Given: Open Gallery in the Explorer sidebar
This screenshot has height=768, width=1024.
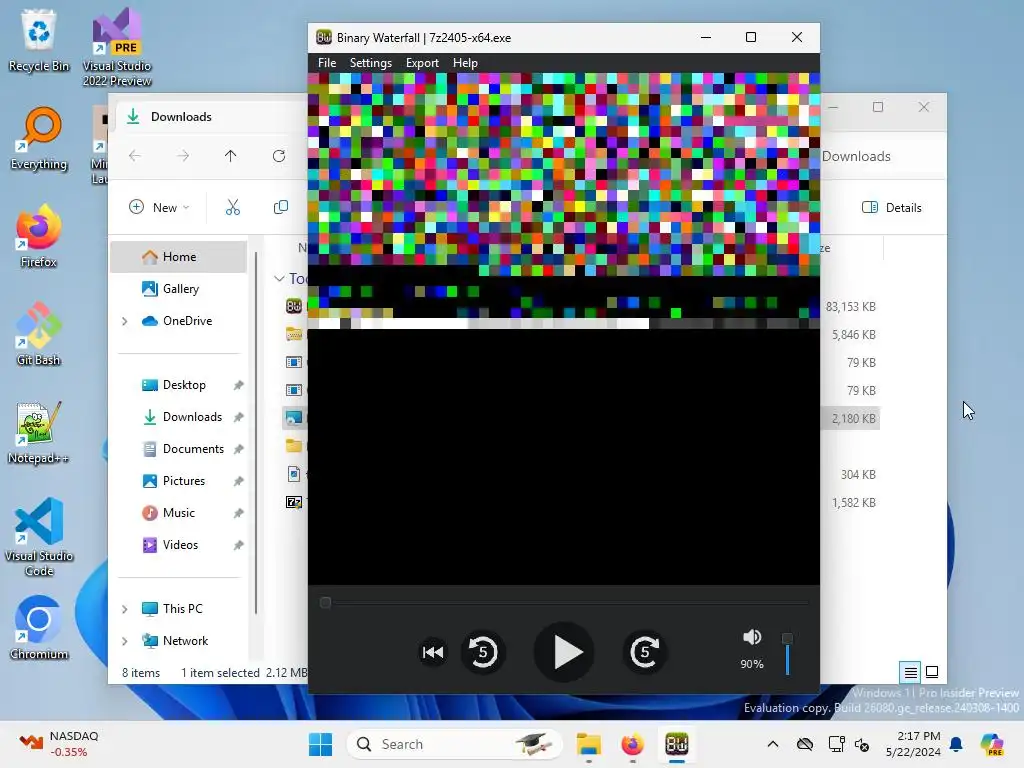Looking at the screenshot, I should pos(180,289).
